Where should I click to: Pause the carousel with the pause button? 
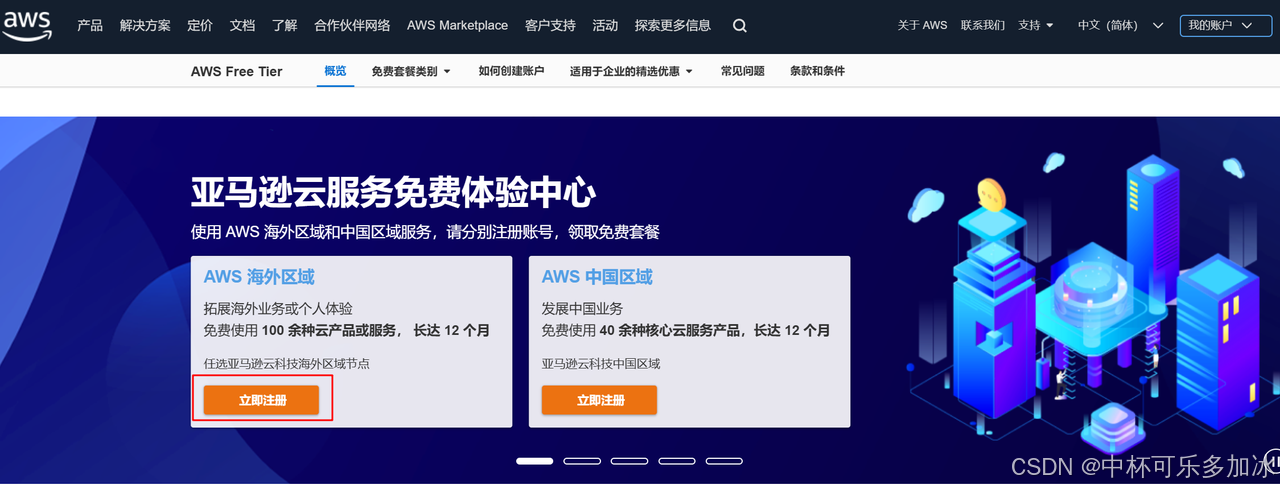pos(1272,461)
